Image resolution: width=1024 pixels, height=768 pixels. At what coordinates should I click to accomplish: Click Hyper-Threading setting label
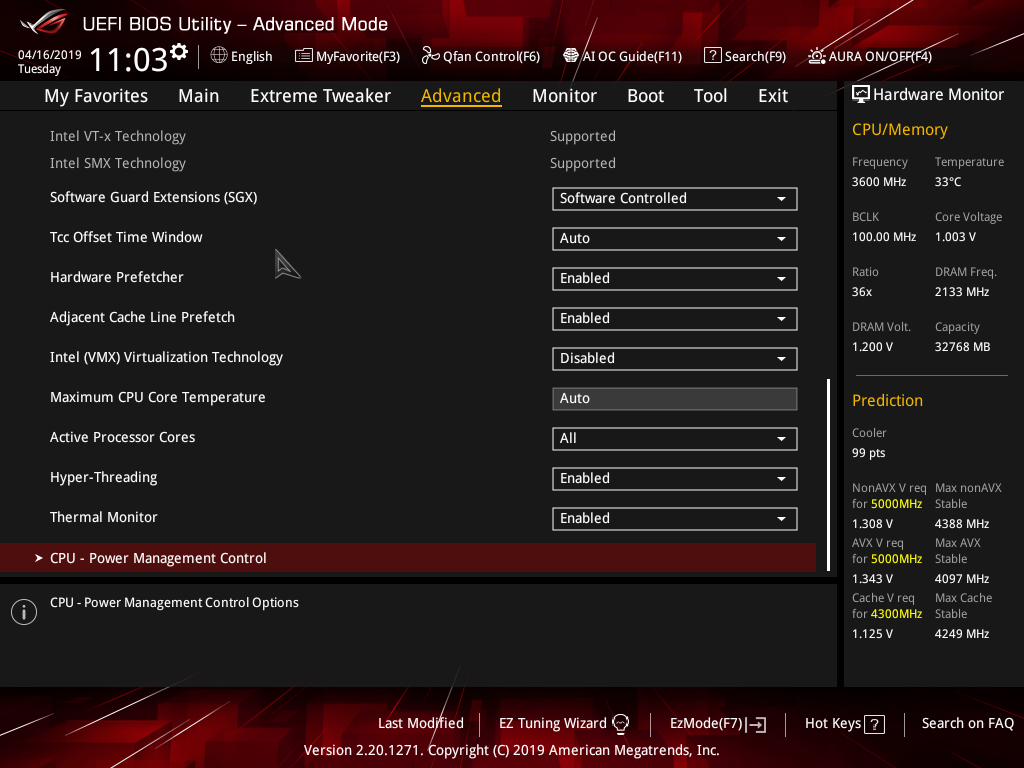coord(103,477)
